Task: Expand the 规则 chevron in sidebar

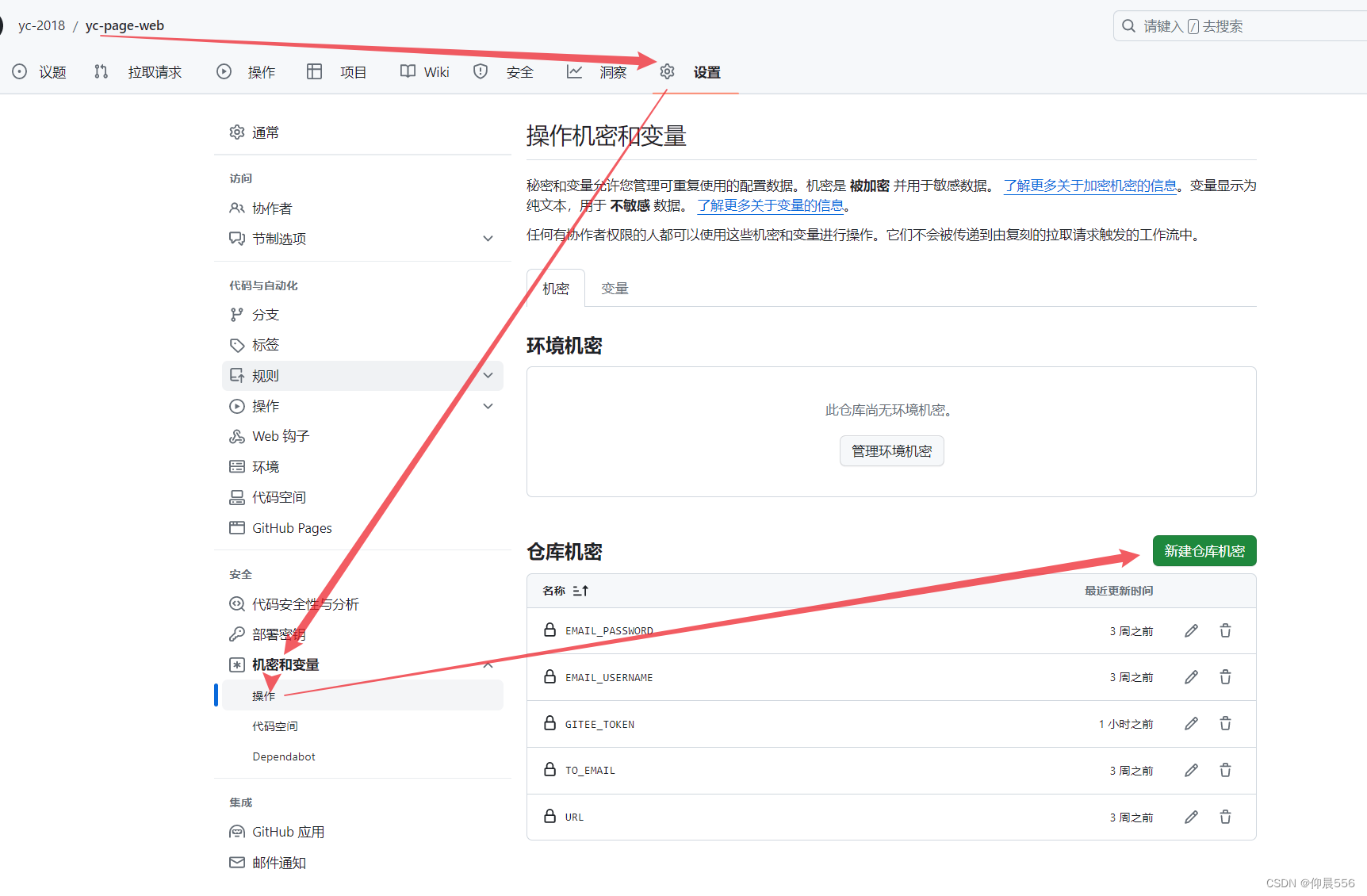Action: (488, 375)
